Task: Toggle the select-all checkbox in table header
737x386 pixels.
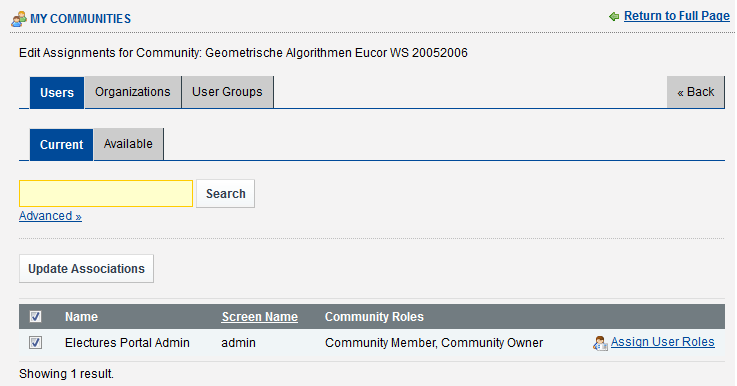Action: (x=35, y=316)
